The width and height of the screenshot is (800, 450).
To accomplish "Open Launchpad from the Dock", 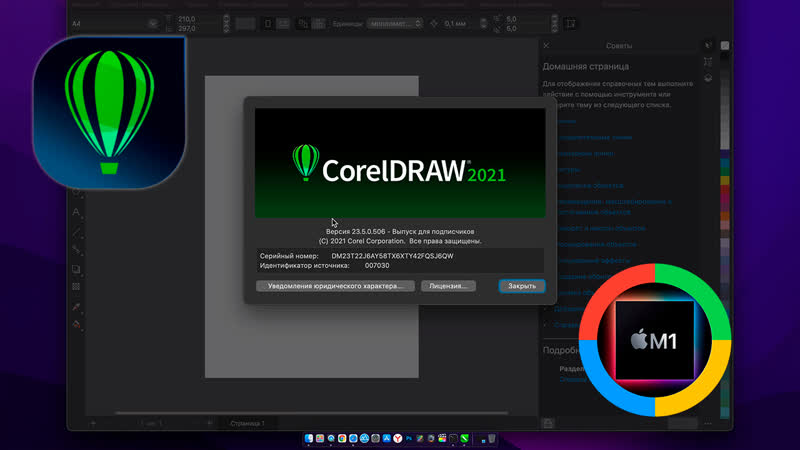I will 320,438.
